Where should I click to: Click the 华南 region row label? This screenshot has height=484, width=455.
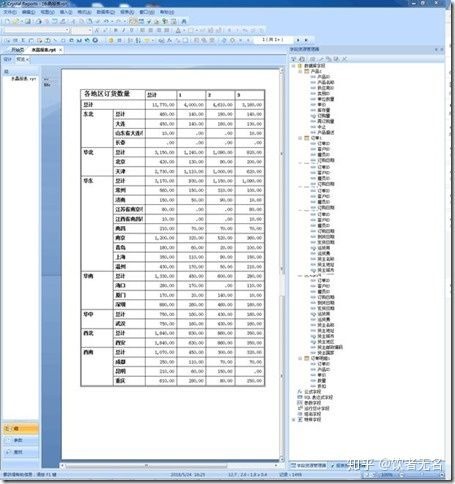pos(88,276)
